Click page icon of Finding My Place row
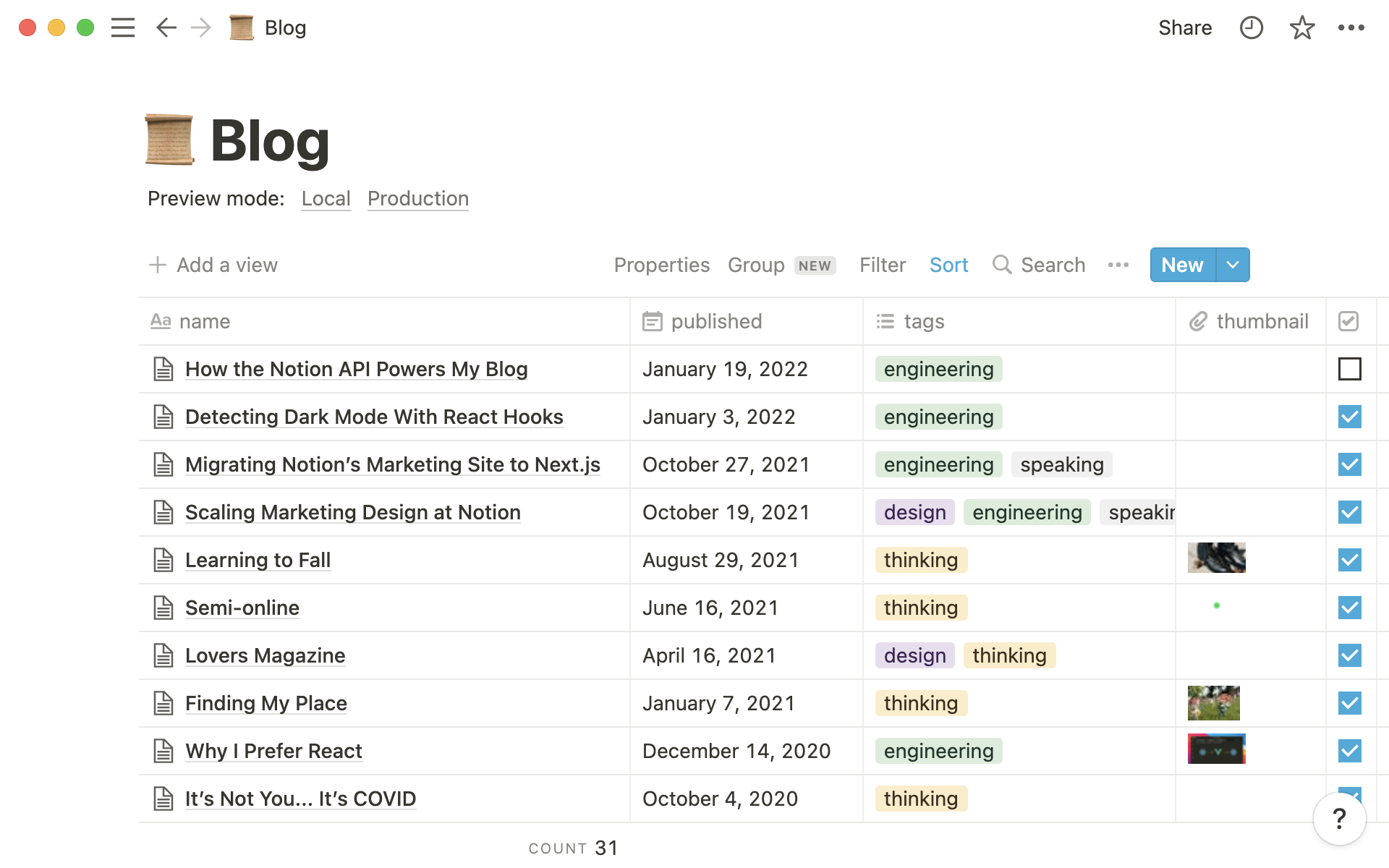The height and width of the screenshot is (868, 1389). pos(163,703)
